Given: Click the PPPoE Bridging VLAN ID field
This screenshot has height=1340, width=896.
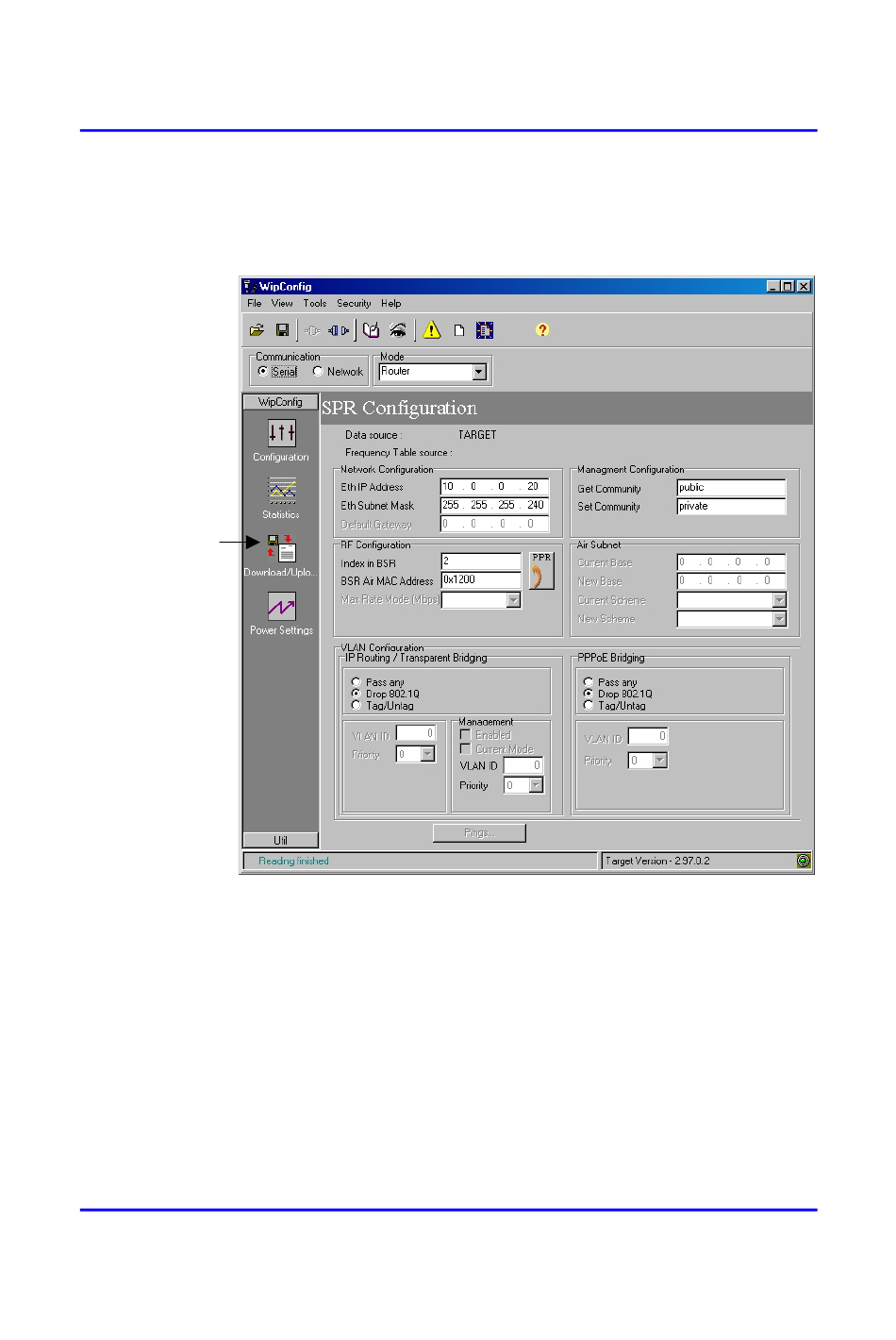Looking at the screenshot, I should 648,736.
